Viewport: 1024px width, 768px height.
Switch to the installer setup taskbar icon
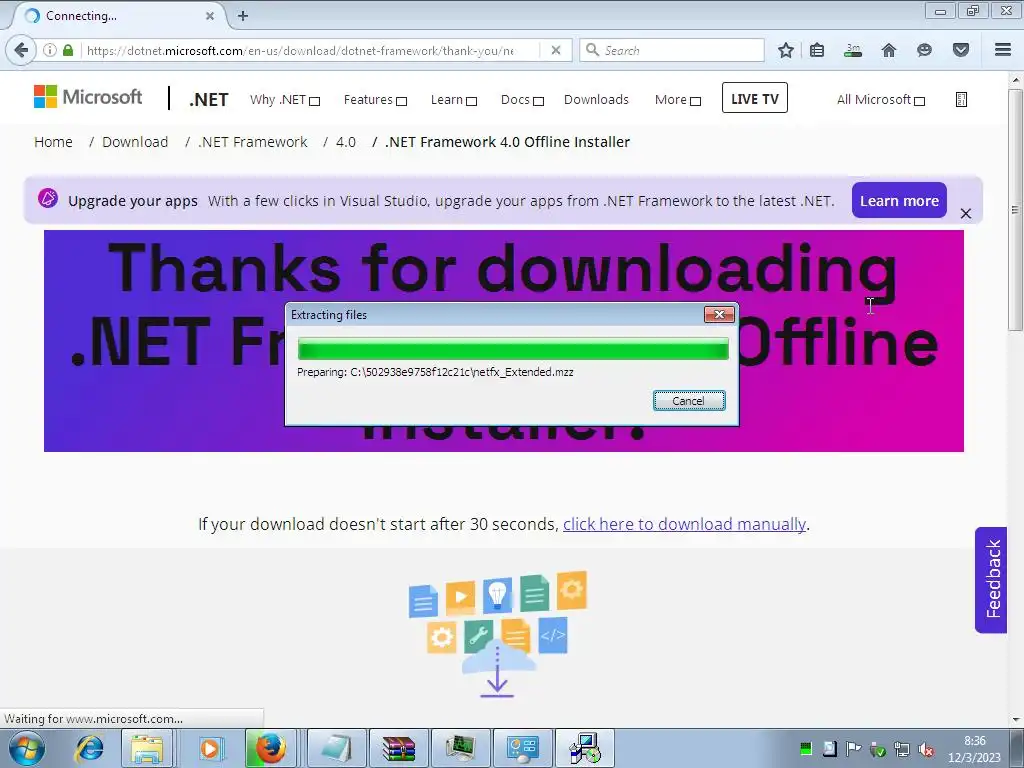coord(585,748)
